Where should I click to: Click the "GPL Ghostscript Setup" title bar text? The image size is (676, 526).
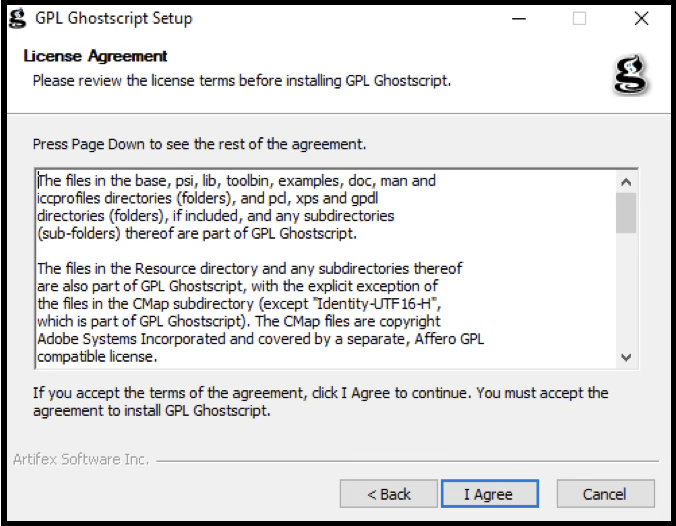click(x=113, y=18)
